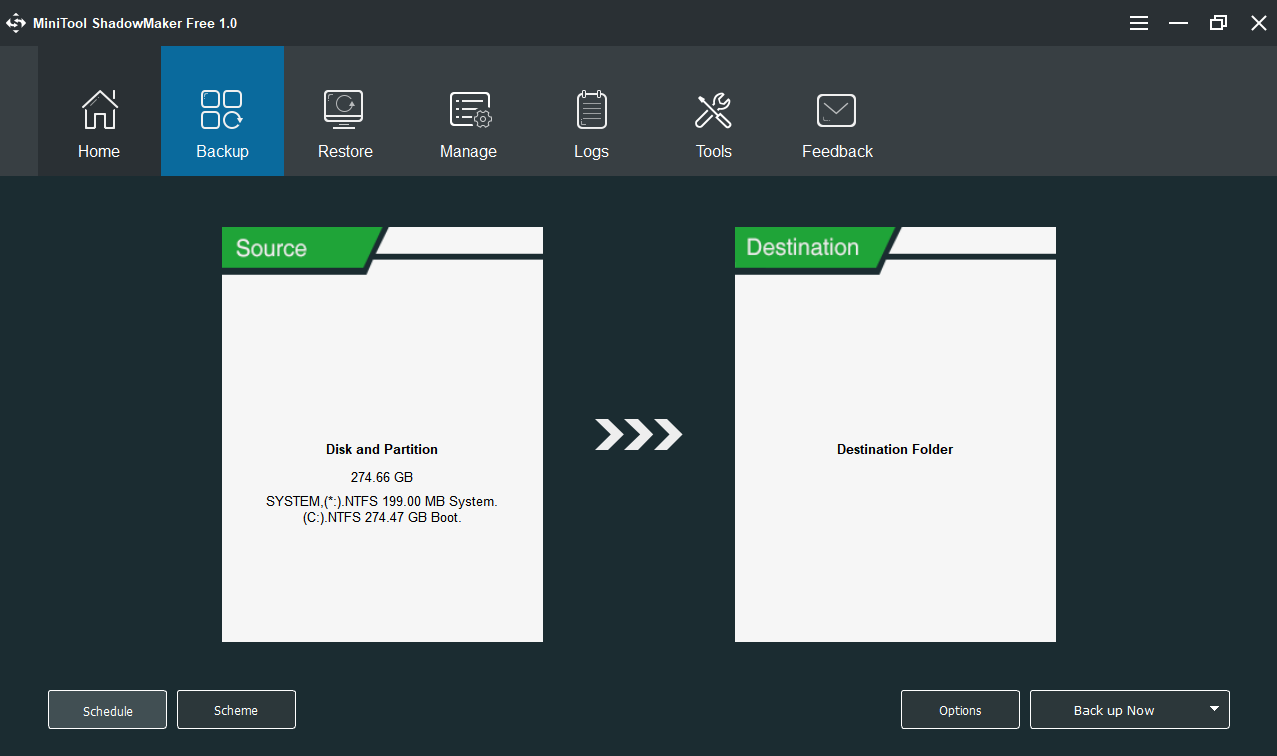Restore down the window
Viewport: 1277px width, 756px height.
point(1218,23)
